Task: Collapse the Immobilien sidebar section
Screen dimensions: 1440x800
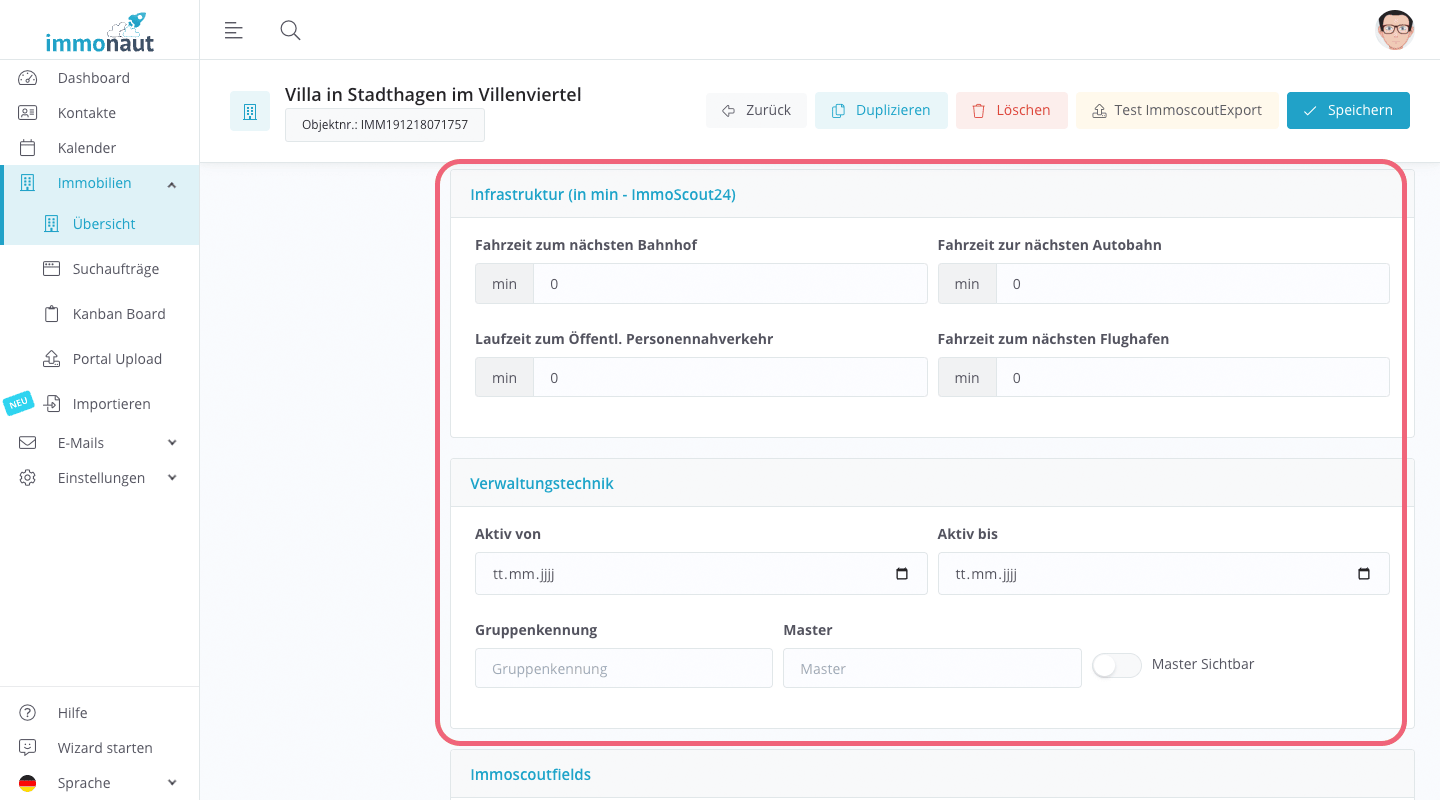Action: click(172, 183)
